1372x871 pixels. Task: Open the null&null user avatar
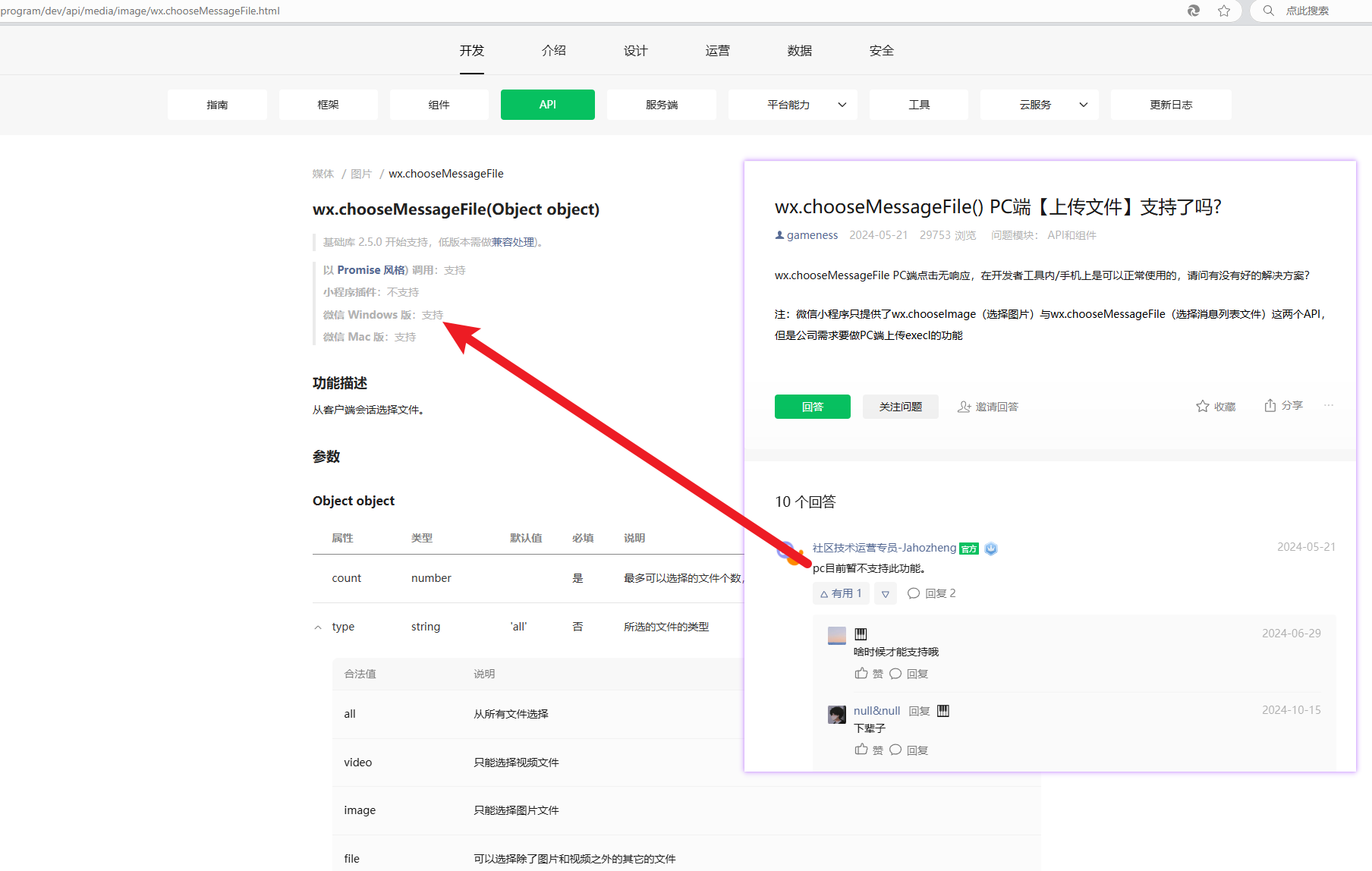[x=837, y=714]
